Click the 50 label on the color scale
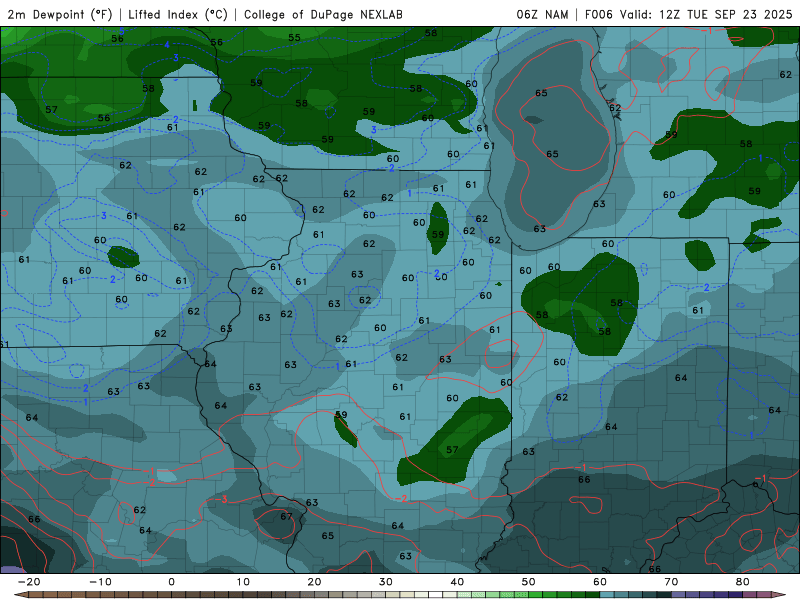This screenshot has height=600, width=800. [529, 582]
